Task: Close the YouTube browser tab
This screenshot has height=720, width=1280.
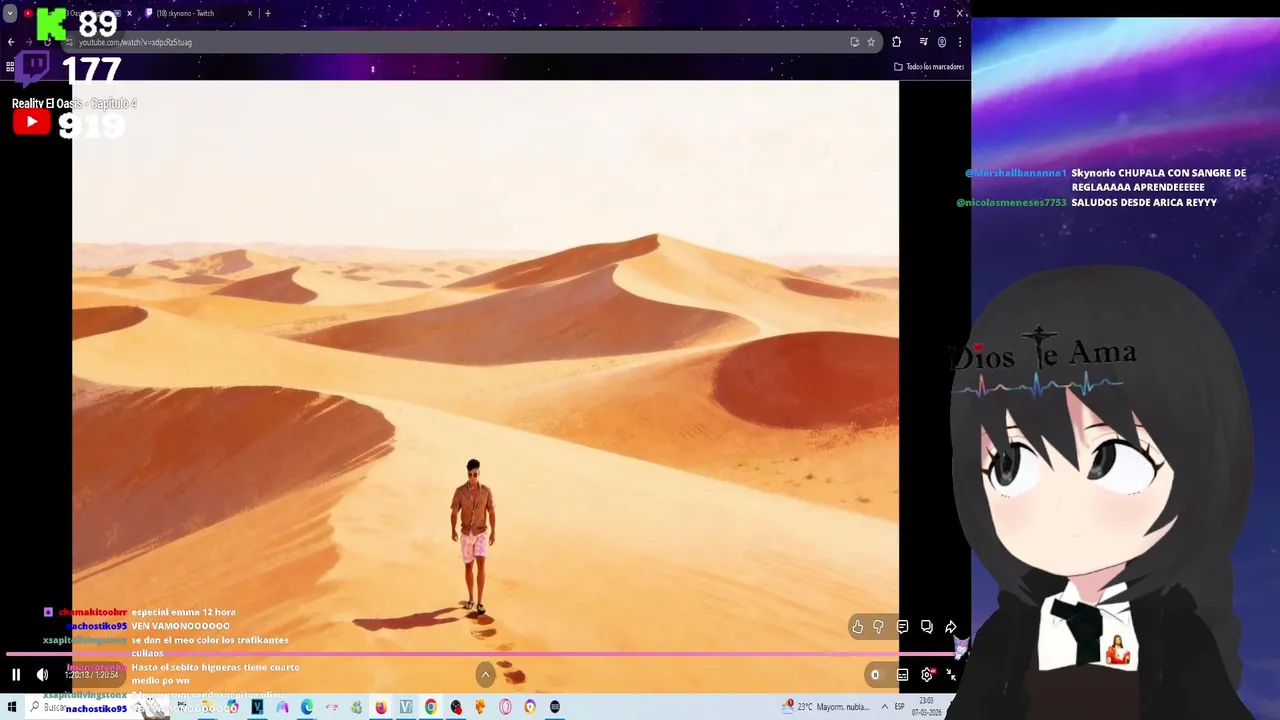Action: point(129,13)
